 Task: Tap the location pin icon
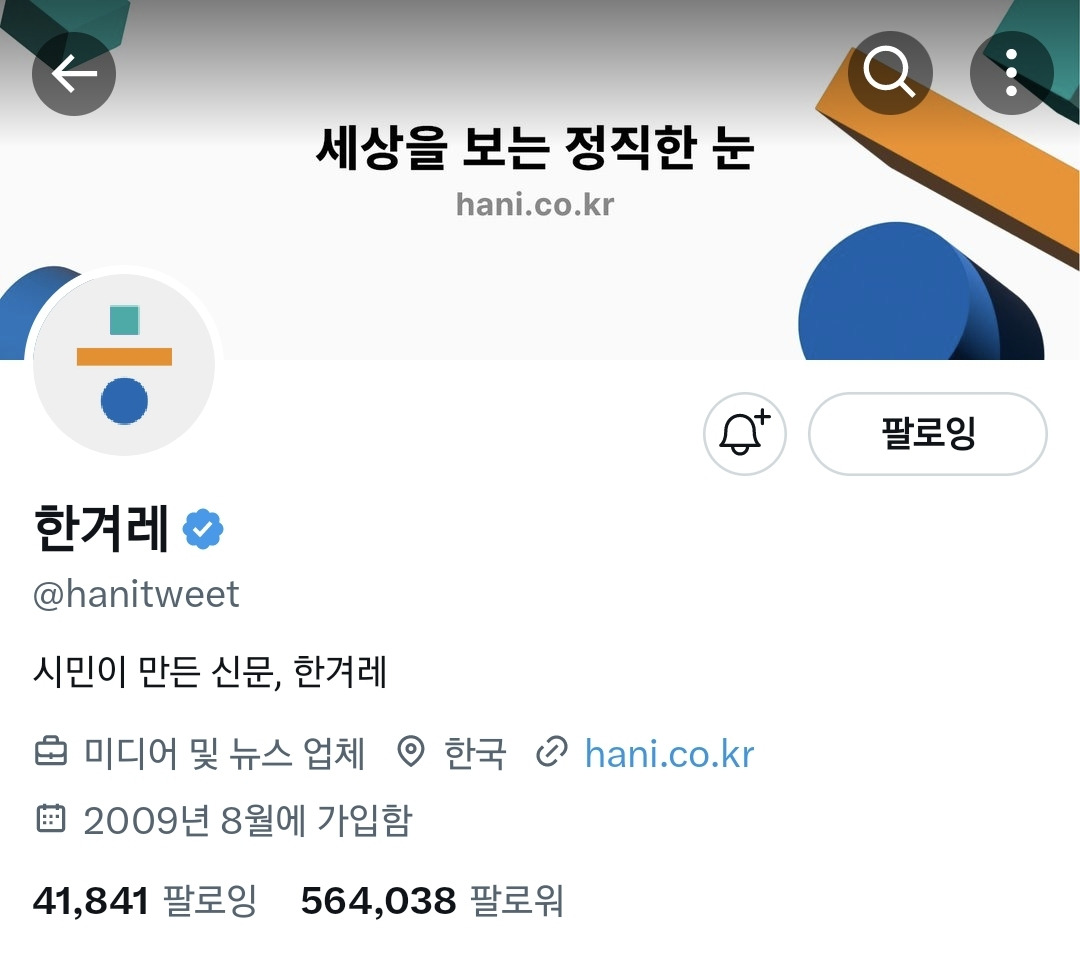(x=411, y=751)
